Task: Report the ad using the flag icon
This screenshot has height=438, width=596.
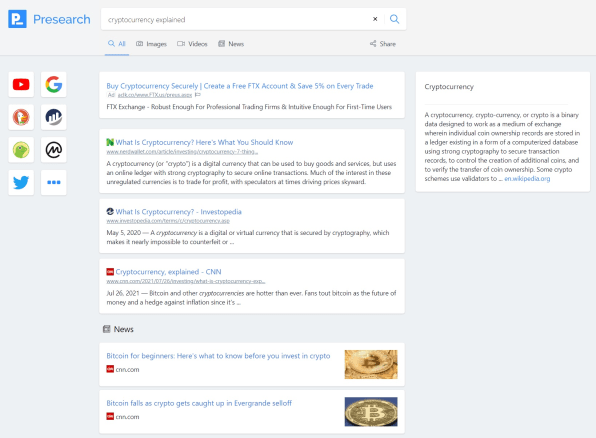Action: click(198, 95)
